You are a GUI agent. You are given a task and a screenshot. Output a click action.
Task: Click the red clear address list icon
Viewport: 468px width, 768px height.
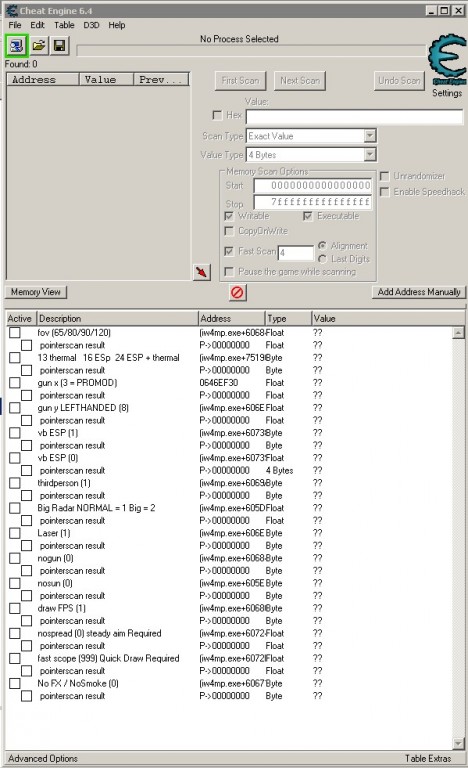[237, 292]
